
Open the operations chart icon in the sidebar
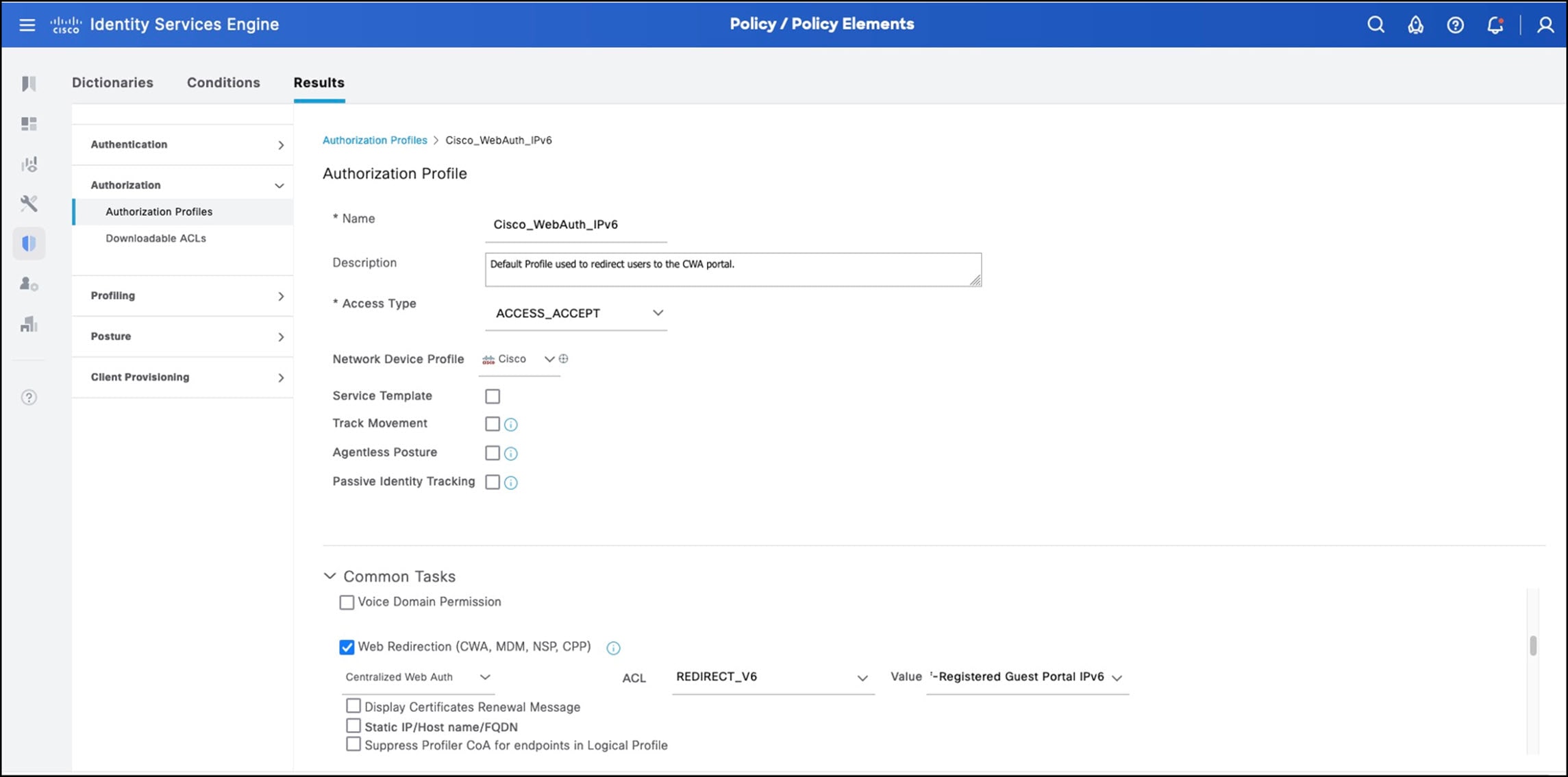pyautogui.click(x=29, y=164)
